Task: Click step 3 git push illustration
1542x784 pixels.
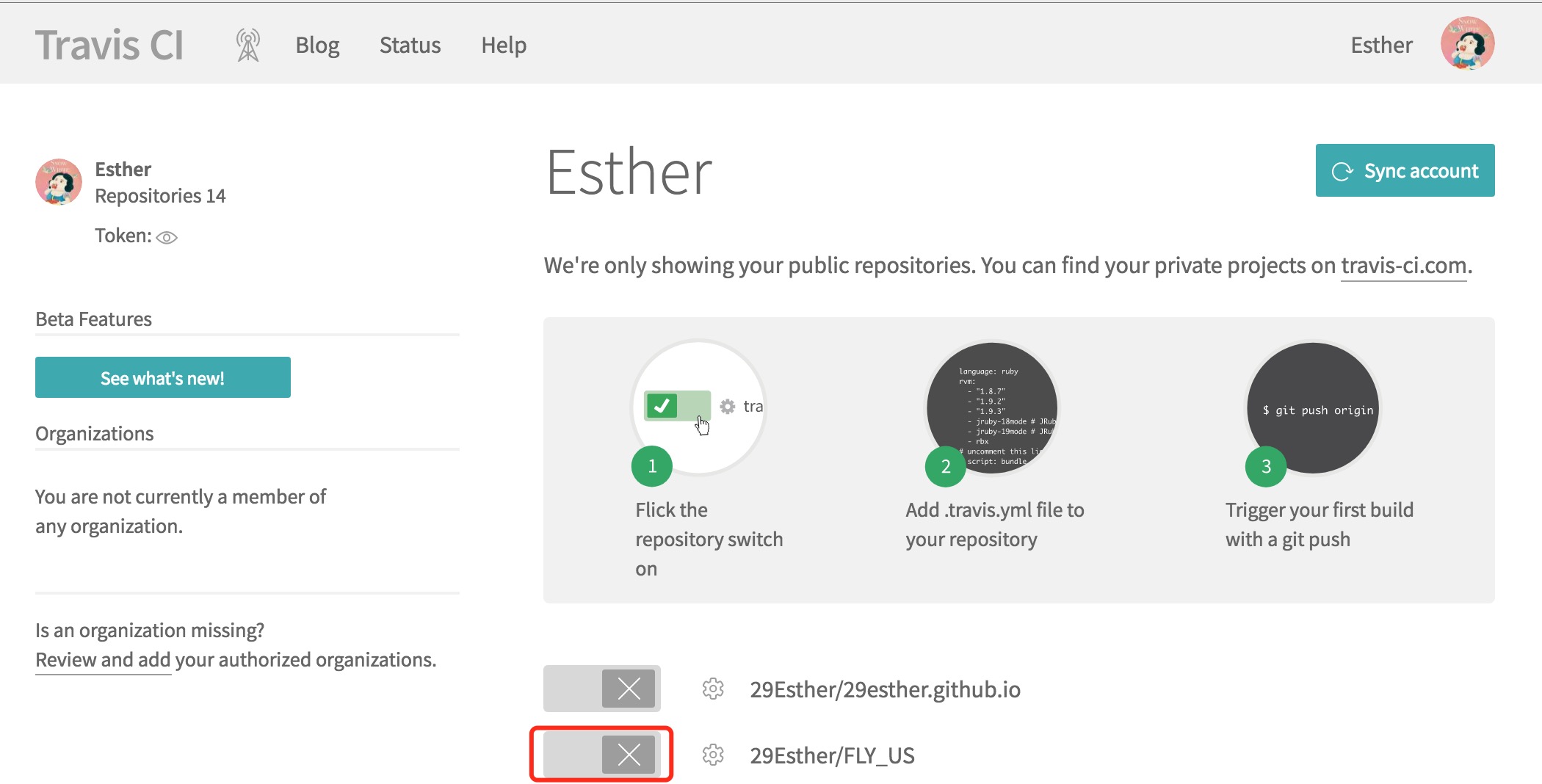Action: [1313, 409]
